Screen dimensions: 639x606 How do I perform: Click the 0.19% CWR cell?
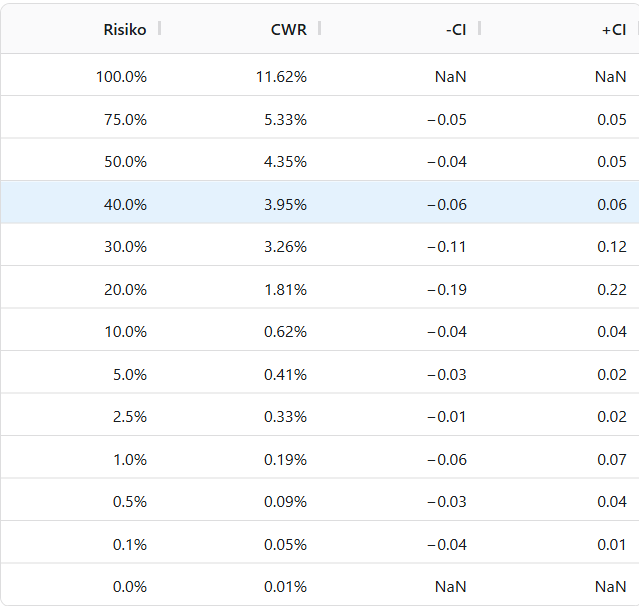click(x=285, y=459)
